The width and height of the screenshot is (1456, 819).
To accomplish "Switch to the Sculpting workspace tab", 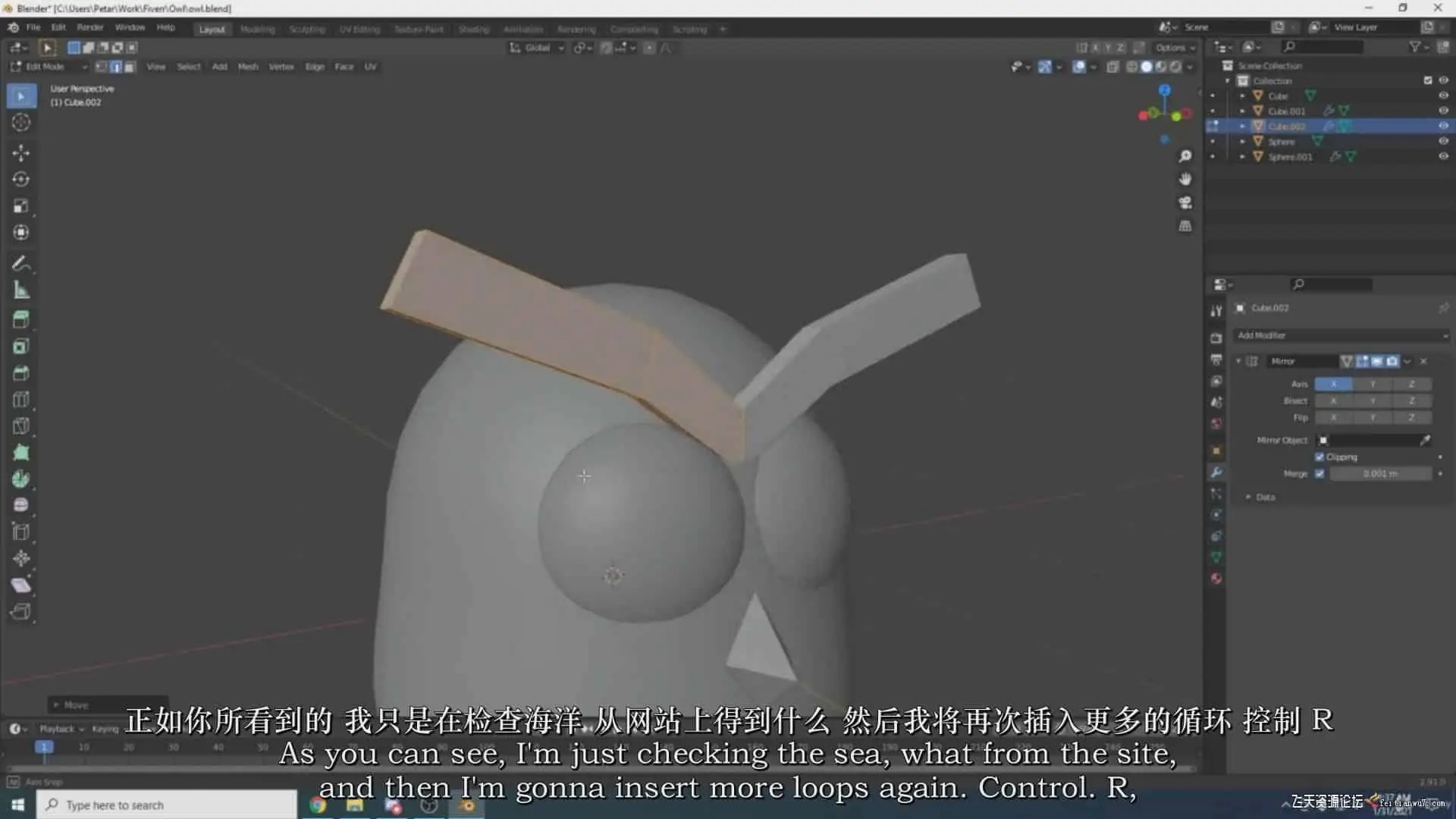I will pos(306,29).
